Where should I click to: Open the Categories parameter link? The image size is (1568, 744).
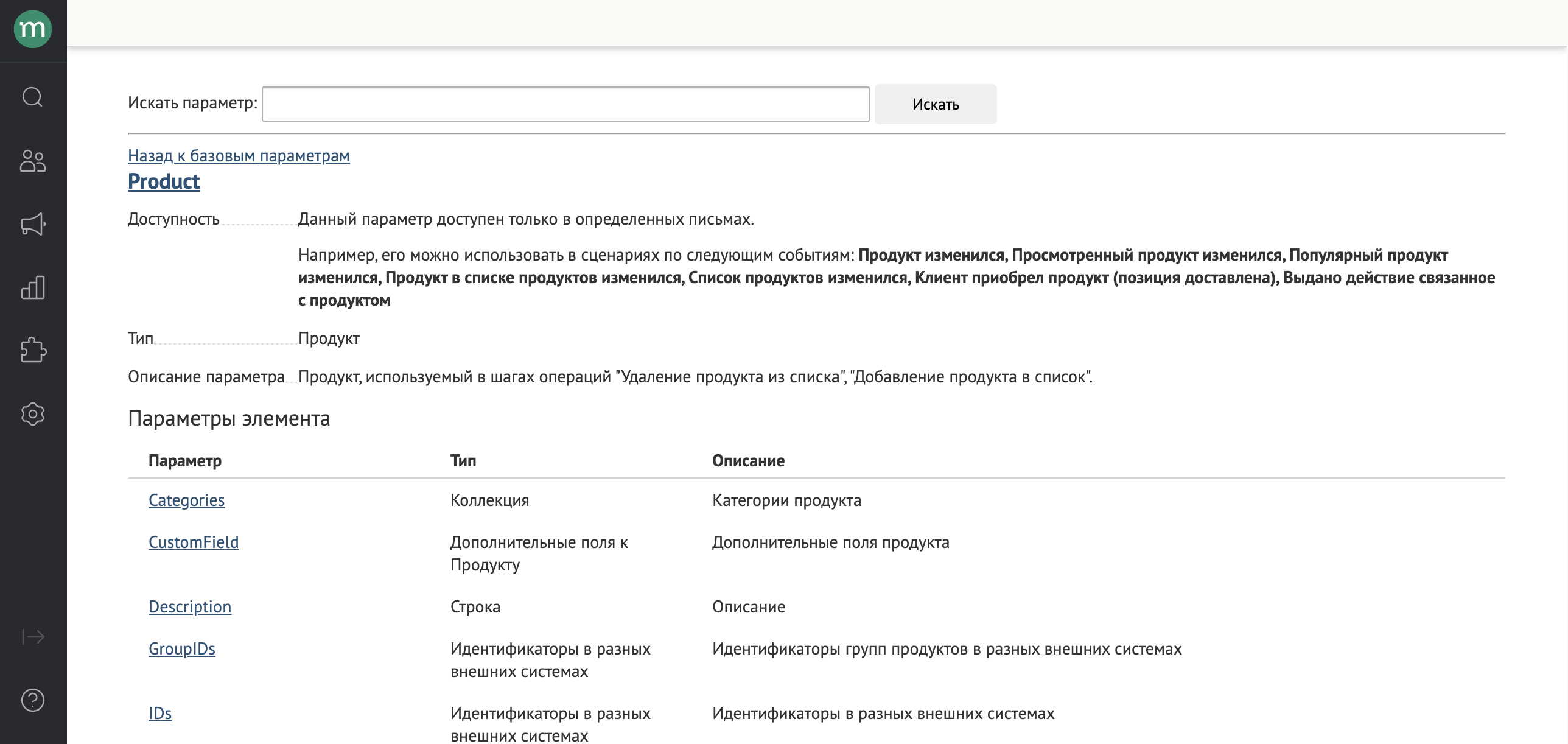click(186, 500)
